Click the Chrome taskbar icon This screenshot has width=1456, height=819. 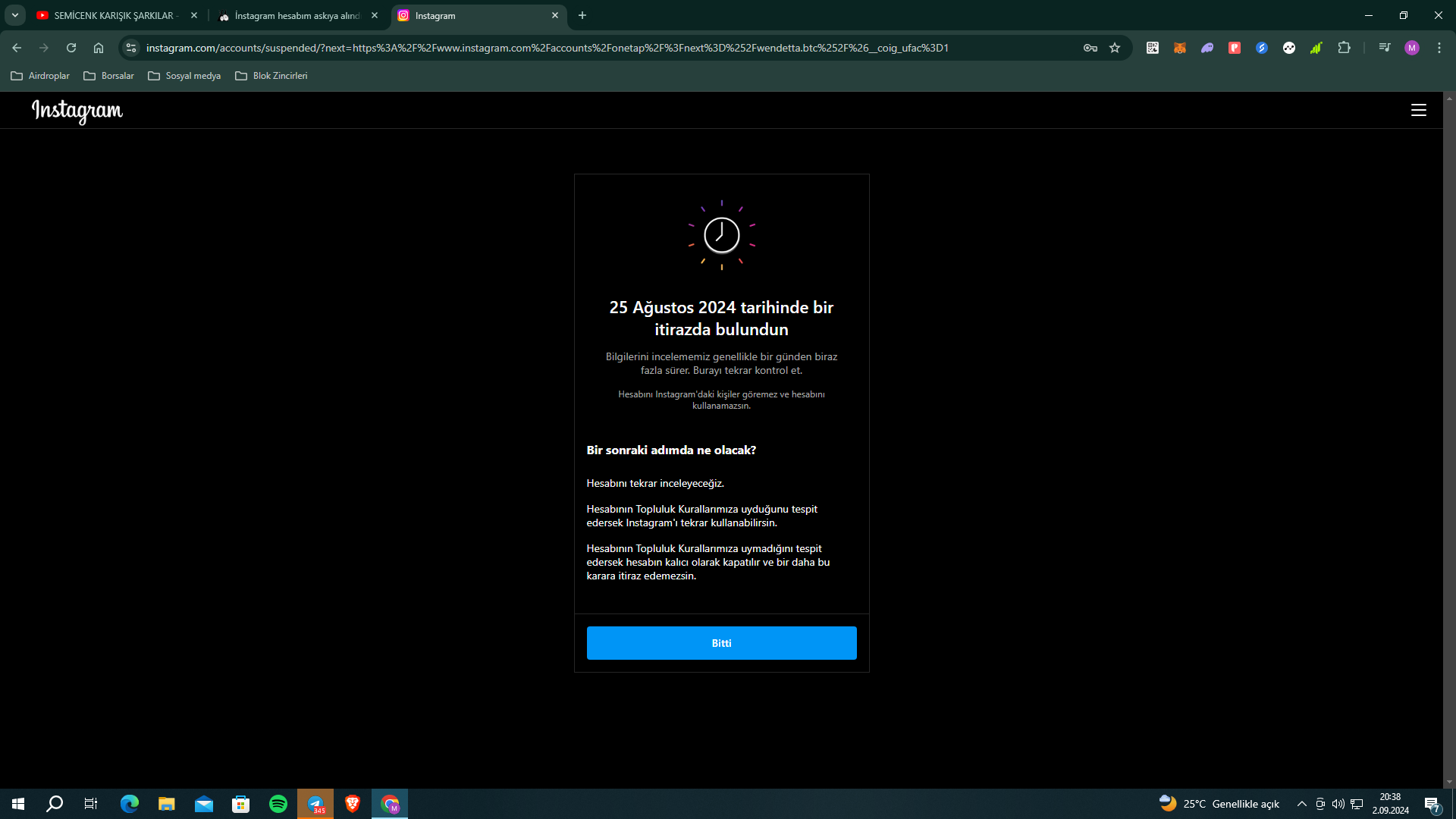tap(390, 804)
